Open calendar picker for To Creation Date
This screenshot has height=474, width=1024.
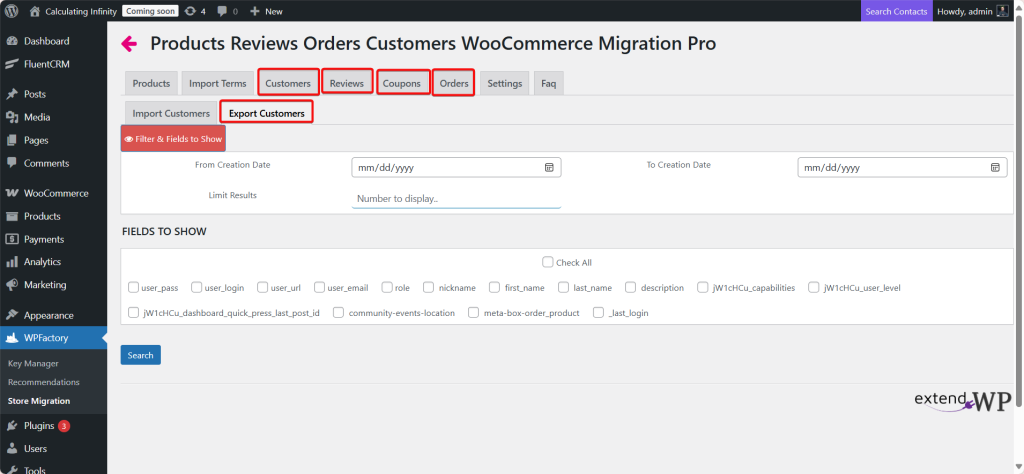(x=995, y=168)
